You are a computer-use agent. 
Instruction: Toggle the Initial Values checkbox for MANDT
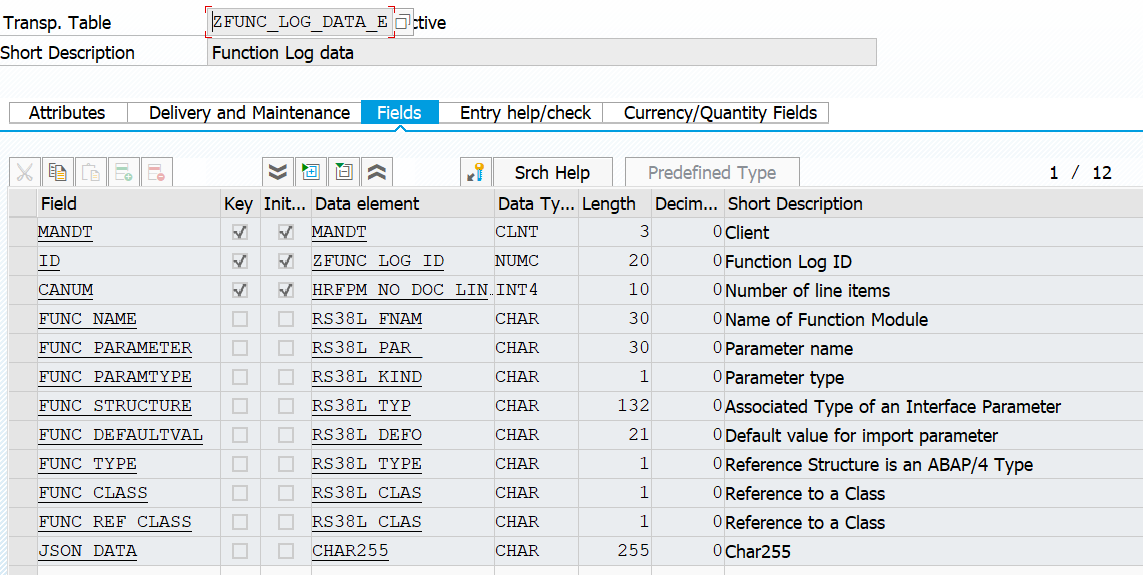pyautogui.click(x=286, y=232)
